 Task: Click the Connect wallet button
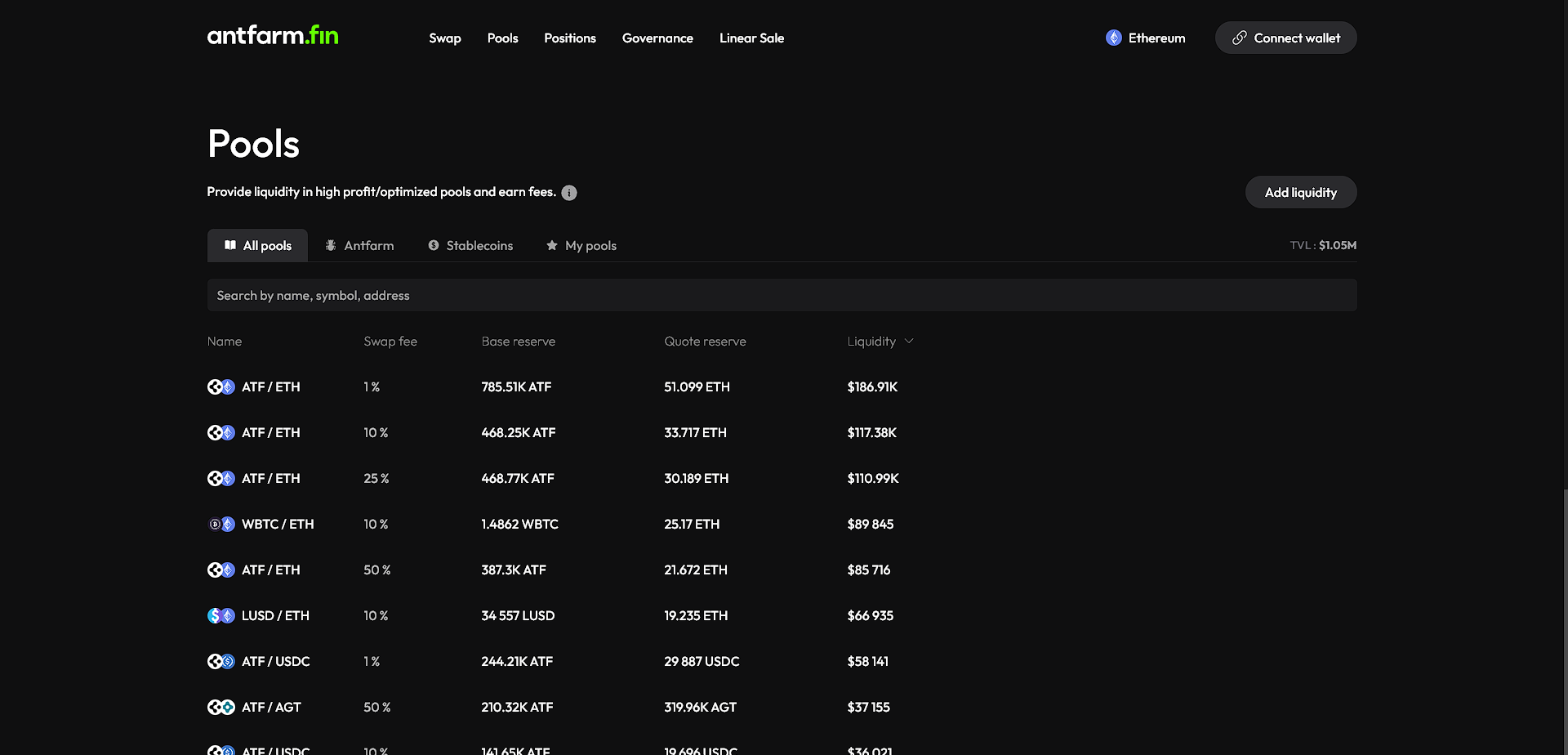(x=1286, y=38)
